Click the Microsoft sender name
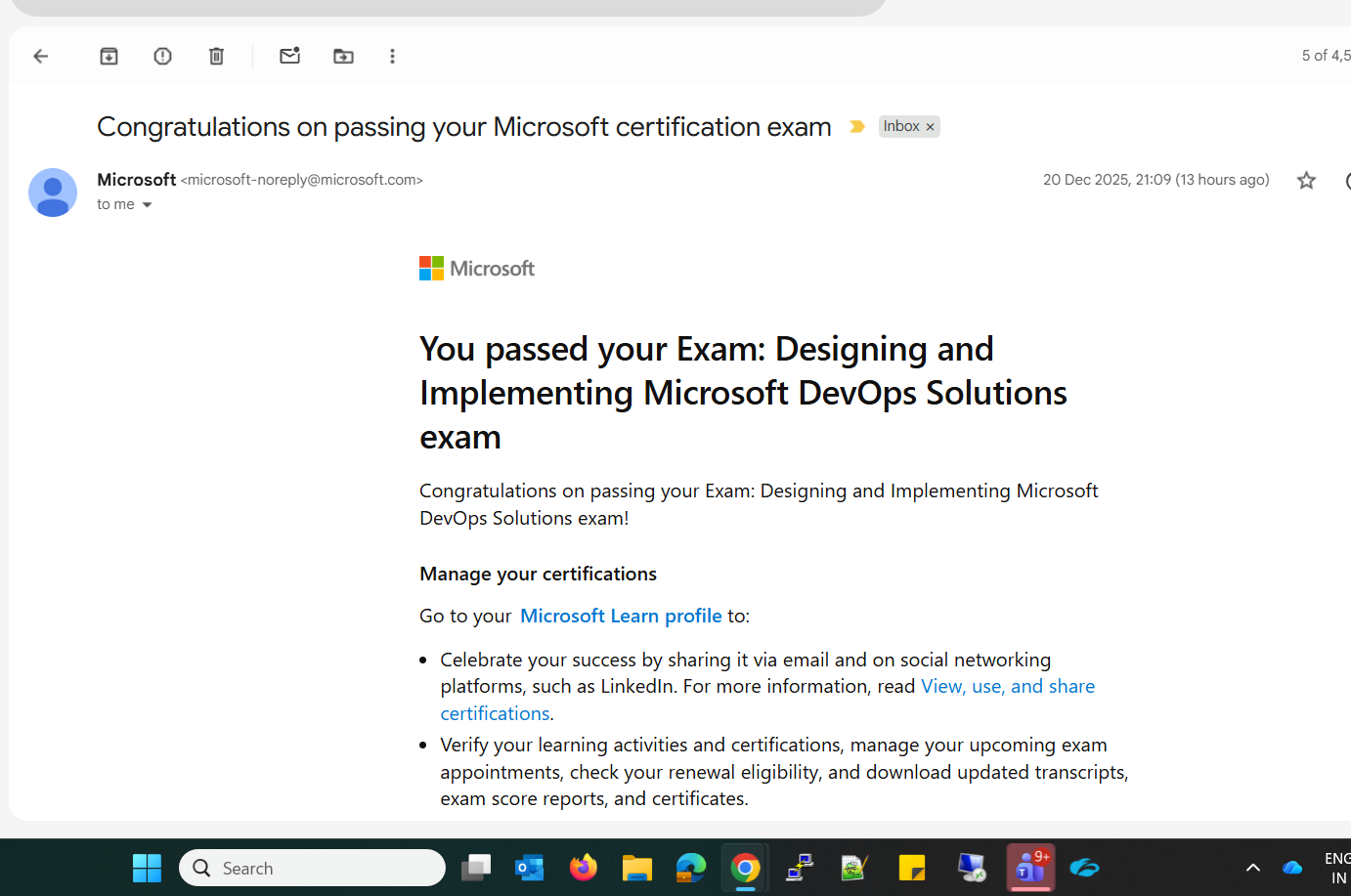1351x896 pixels. tap(137, 180)
